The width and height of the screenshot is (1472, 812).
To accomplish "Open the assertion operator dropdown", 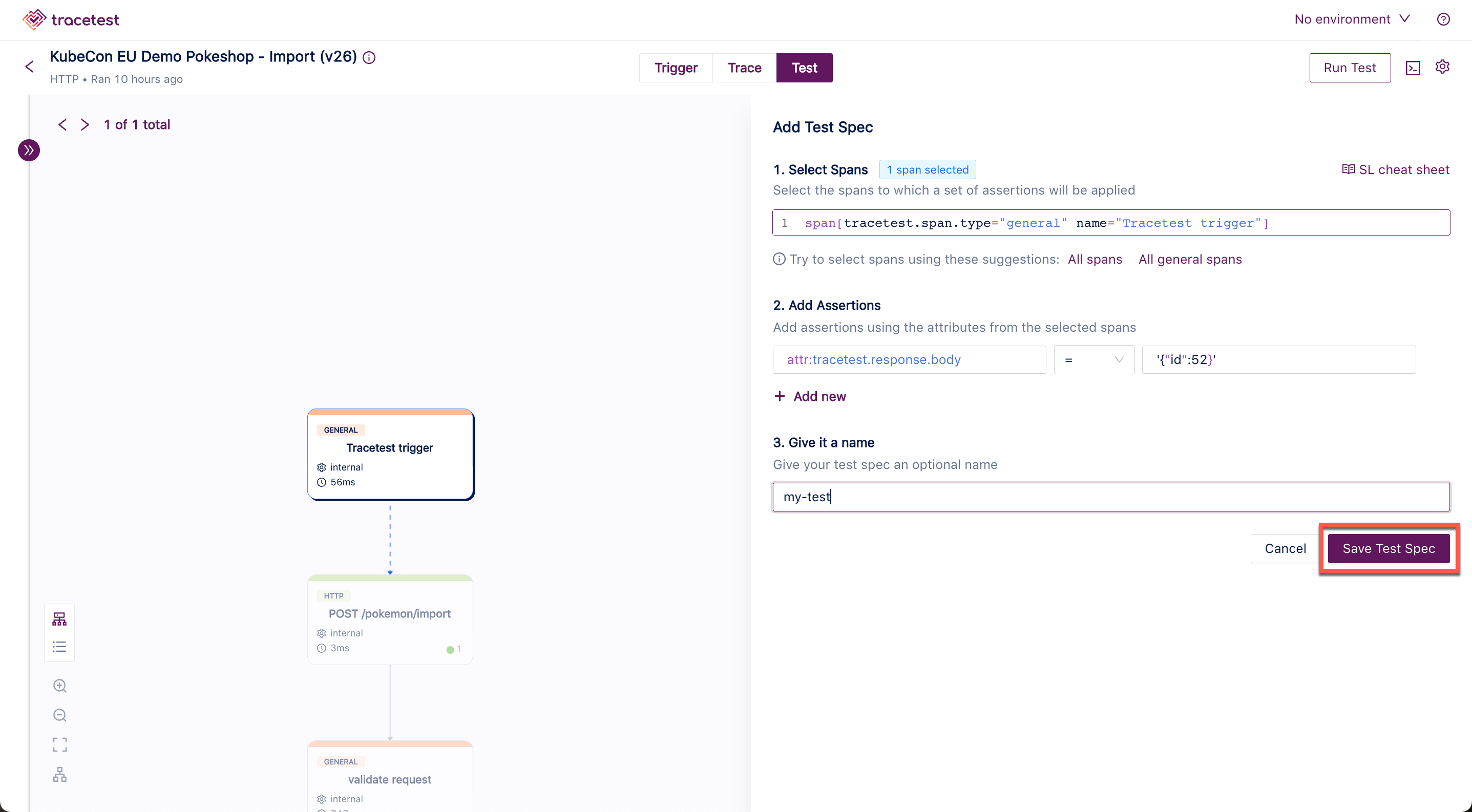I will pos(1094,360).
